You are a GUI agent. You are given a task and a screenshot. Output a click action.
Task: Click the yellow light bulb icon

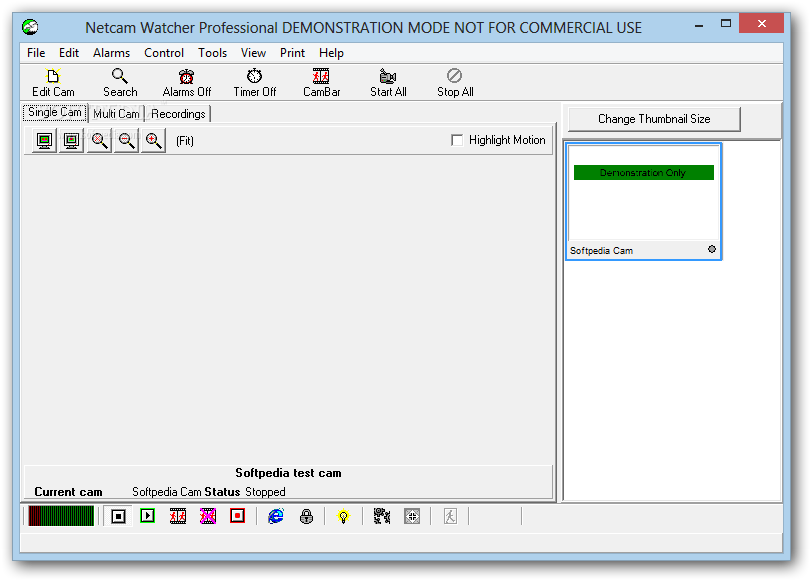pyautogui.click(x=343, y=516)
